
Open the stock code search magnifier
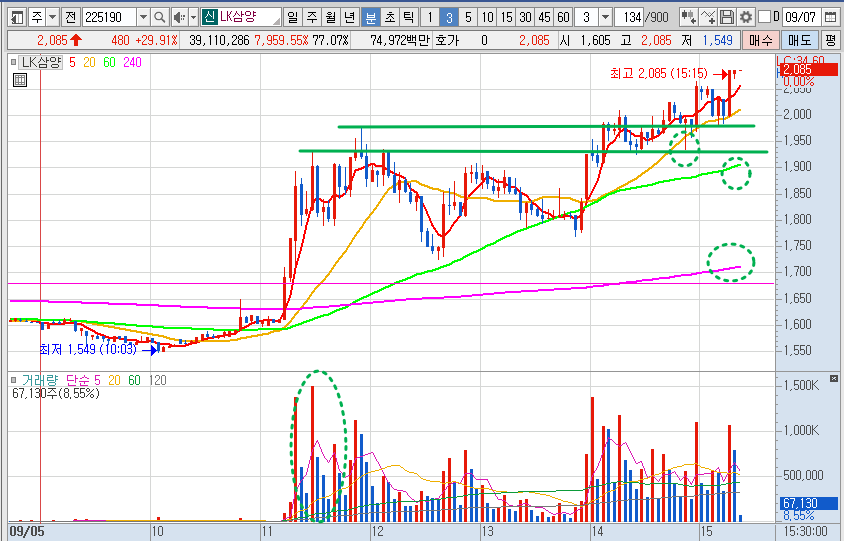159,18
